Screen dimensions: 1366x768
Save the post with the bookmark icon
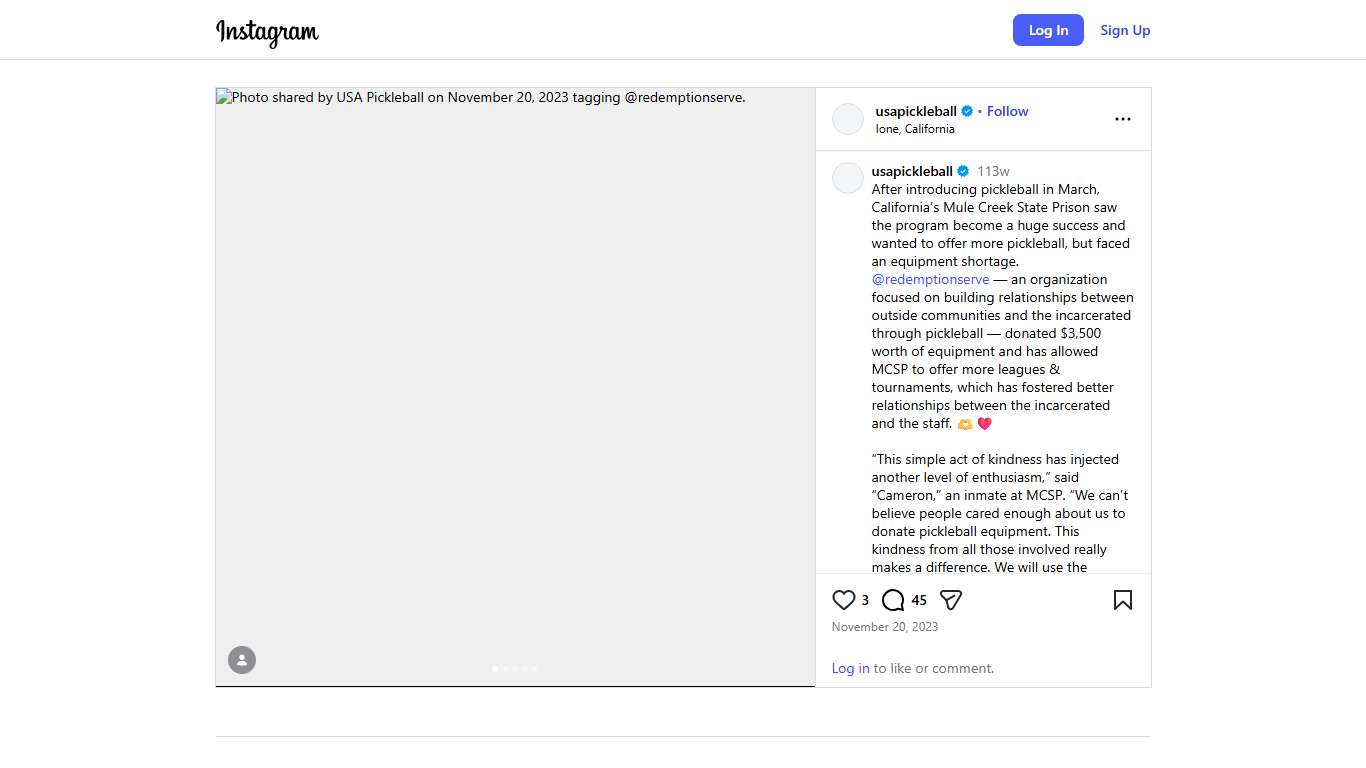[1123, 600]
